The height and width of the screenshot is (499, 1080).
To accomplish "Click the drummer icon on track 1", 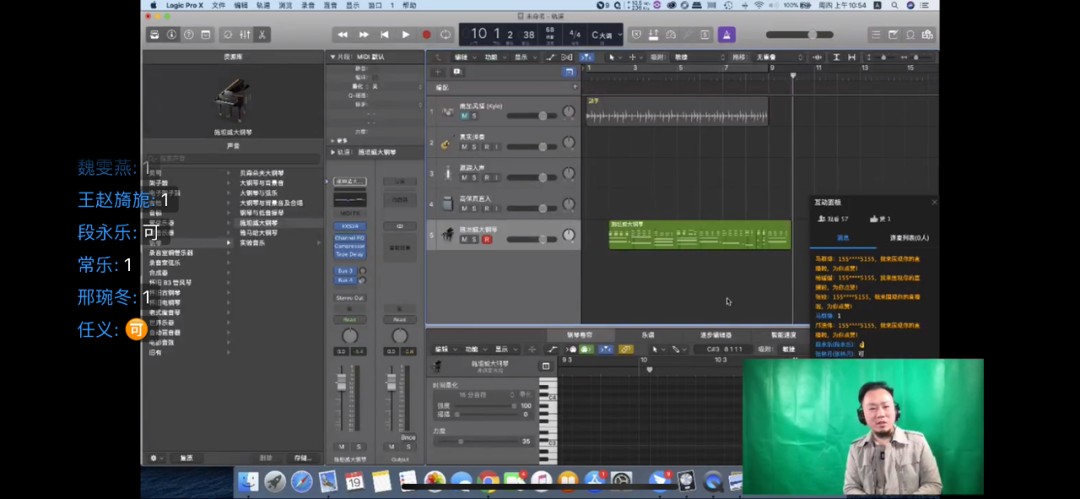I will [448, 111].
